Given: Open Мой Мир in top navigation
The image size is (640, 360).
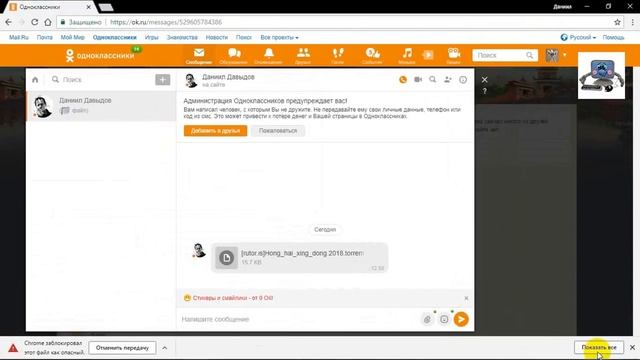Looking at the screenshot, I should point(73,38).
